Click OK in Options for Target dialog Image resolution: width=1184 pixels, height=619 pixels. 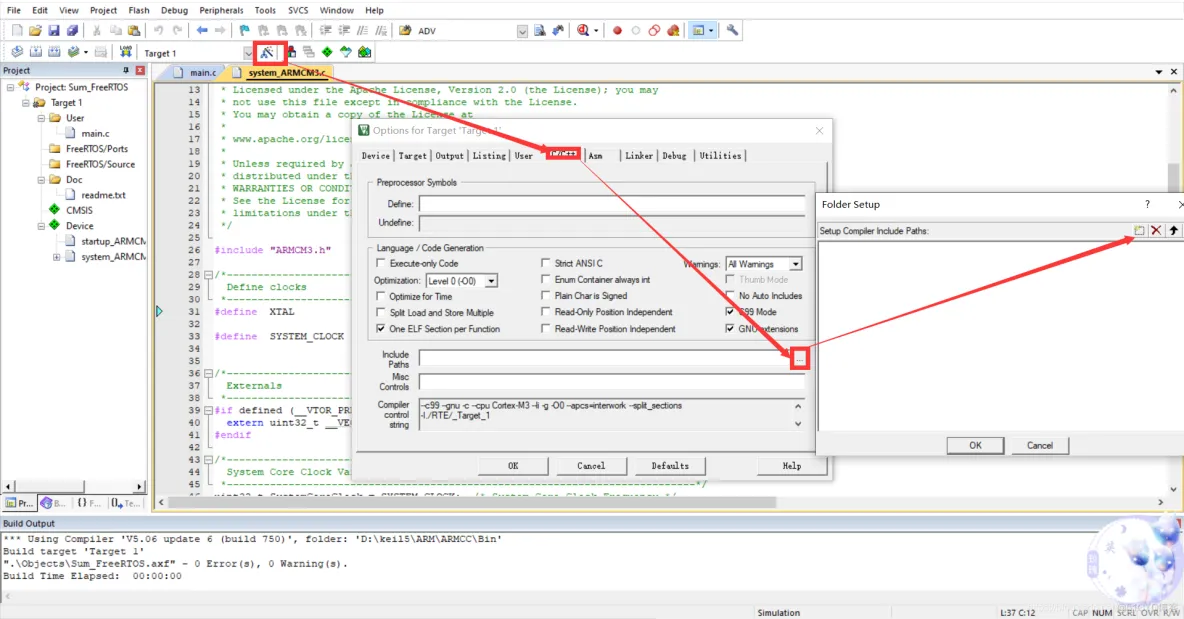tap(513, 466)
